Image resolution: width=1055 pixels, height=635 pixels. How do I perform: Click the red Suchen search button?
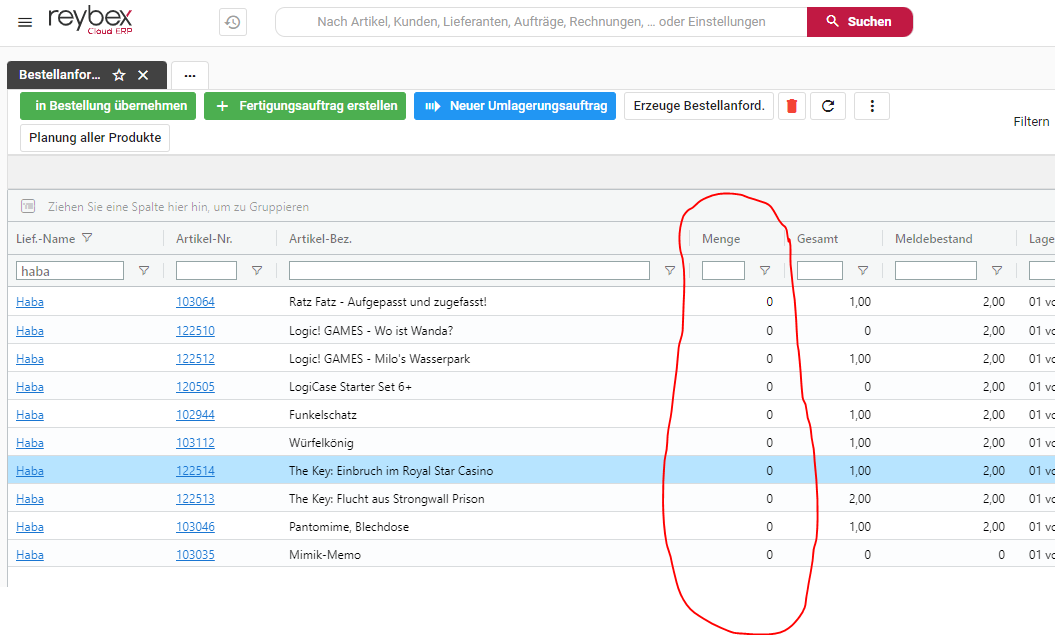point(860,22)
